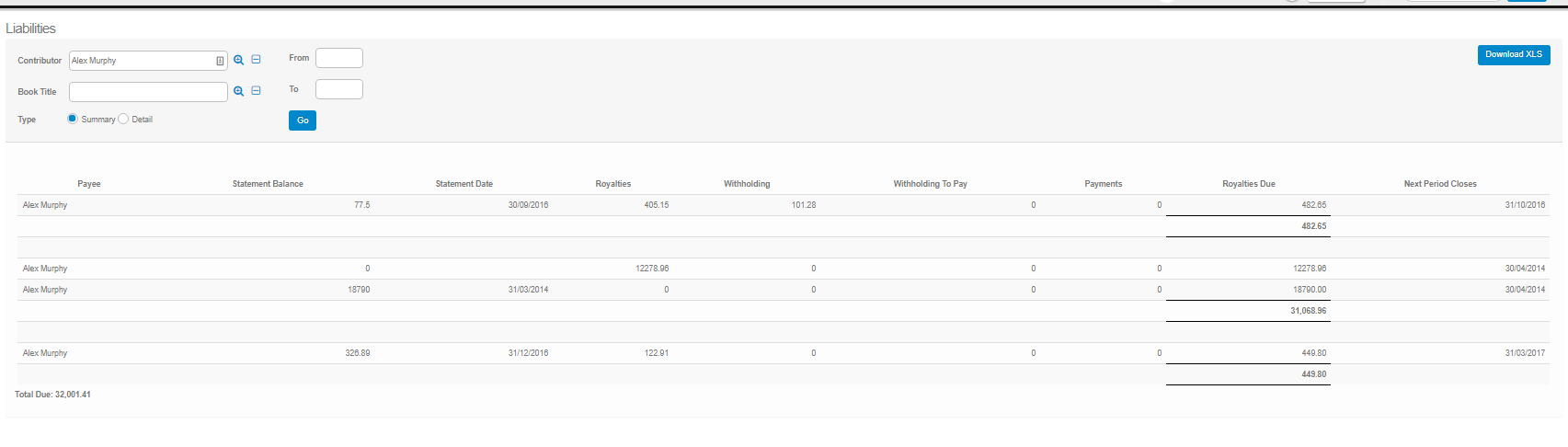
Task: Focus the Book Title input box
Action: click(148, 92)
